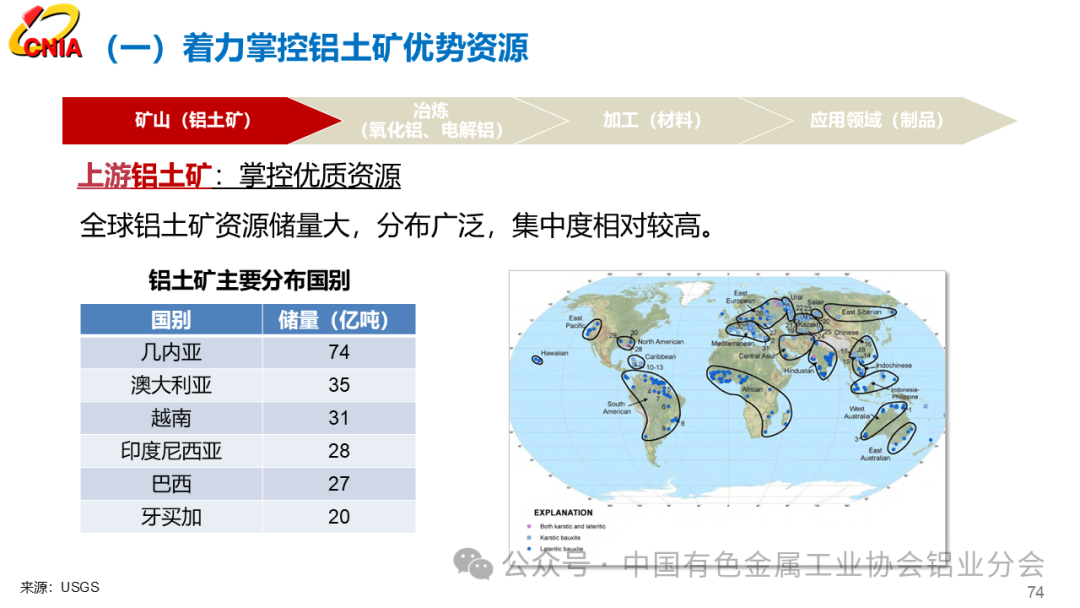Click the African label on map

click(752, 389)
